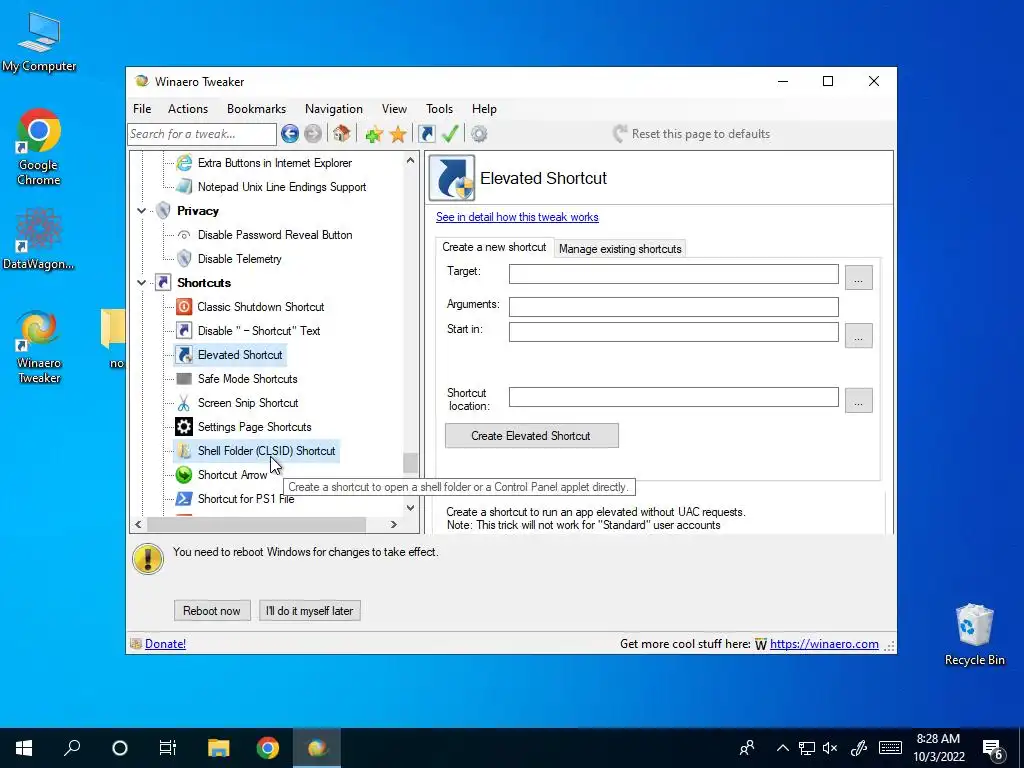Select the Create a new shortcut tab
The height and width of the screenshot is (768, 1024).
(494, 247)
